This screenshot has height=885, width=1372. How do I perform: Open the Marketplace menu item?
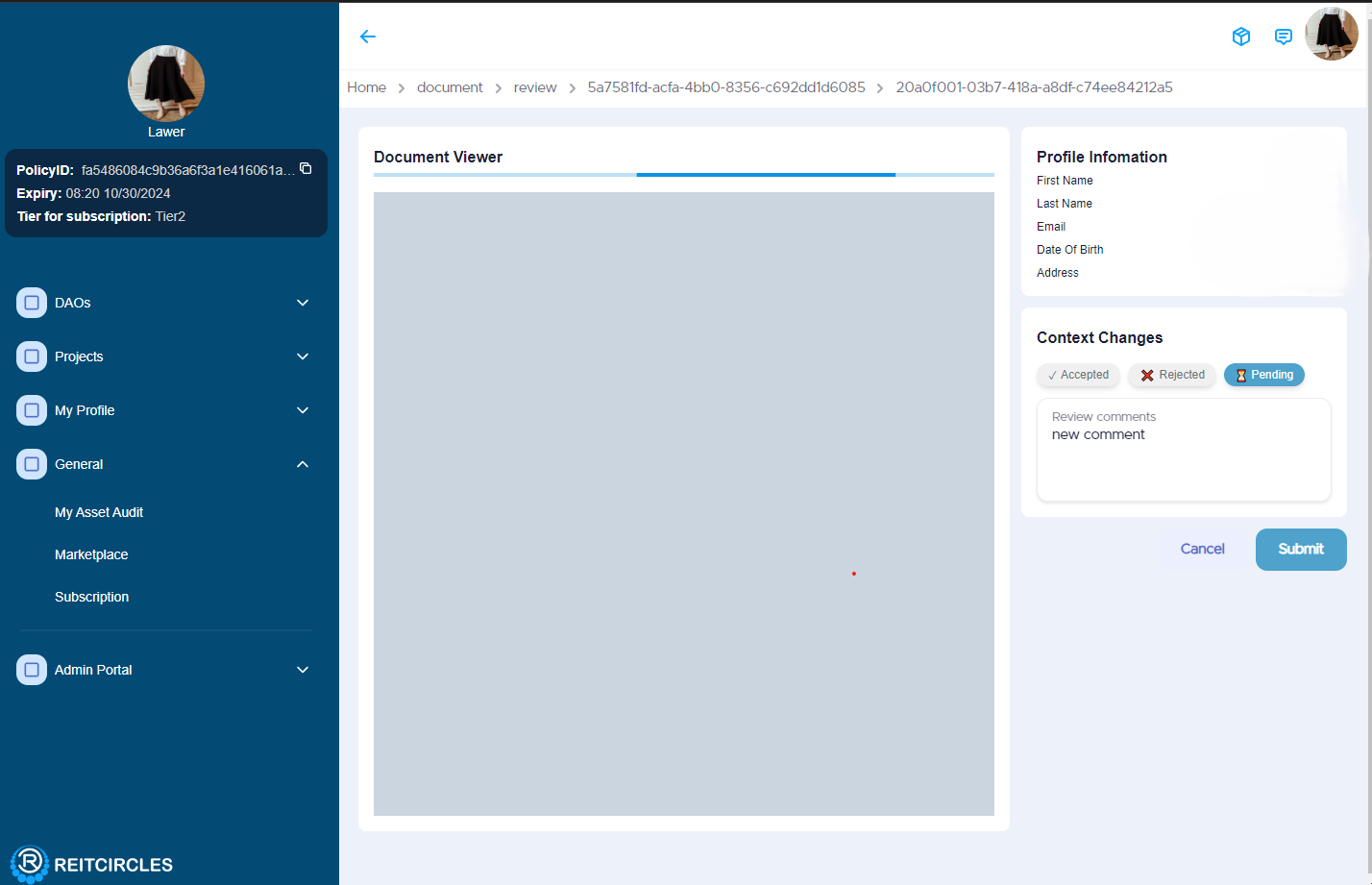pos(91,554)
